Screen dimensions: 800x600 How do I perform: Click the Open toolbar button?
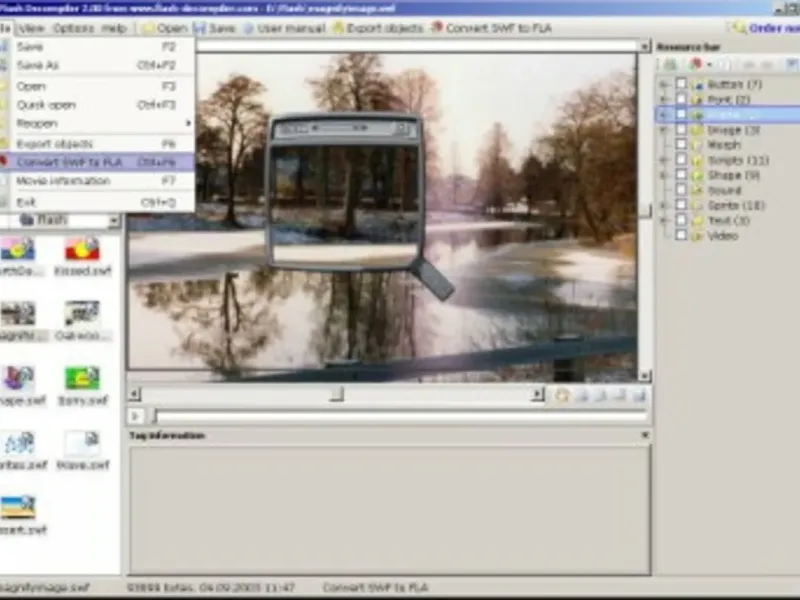(165, 28)
